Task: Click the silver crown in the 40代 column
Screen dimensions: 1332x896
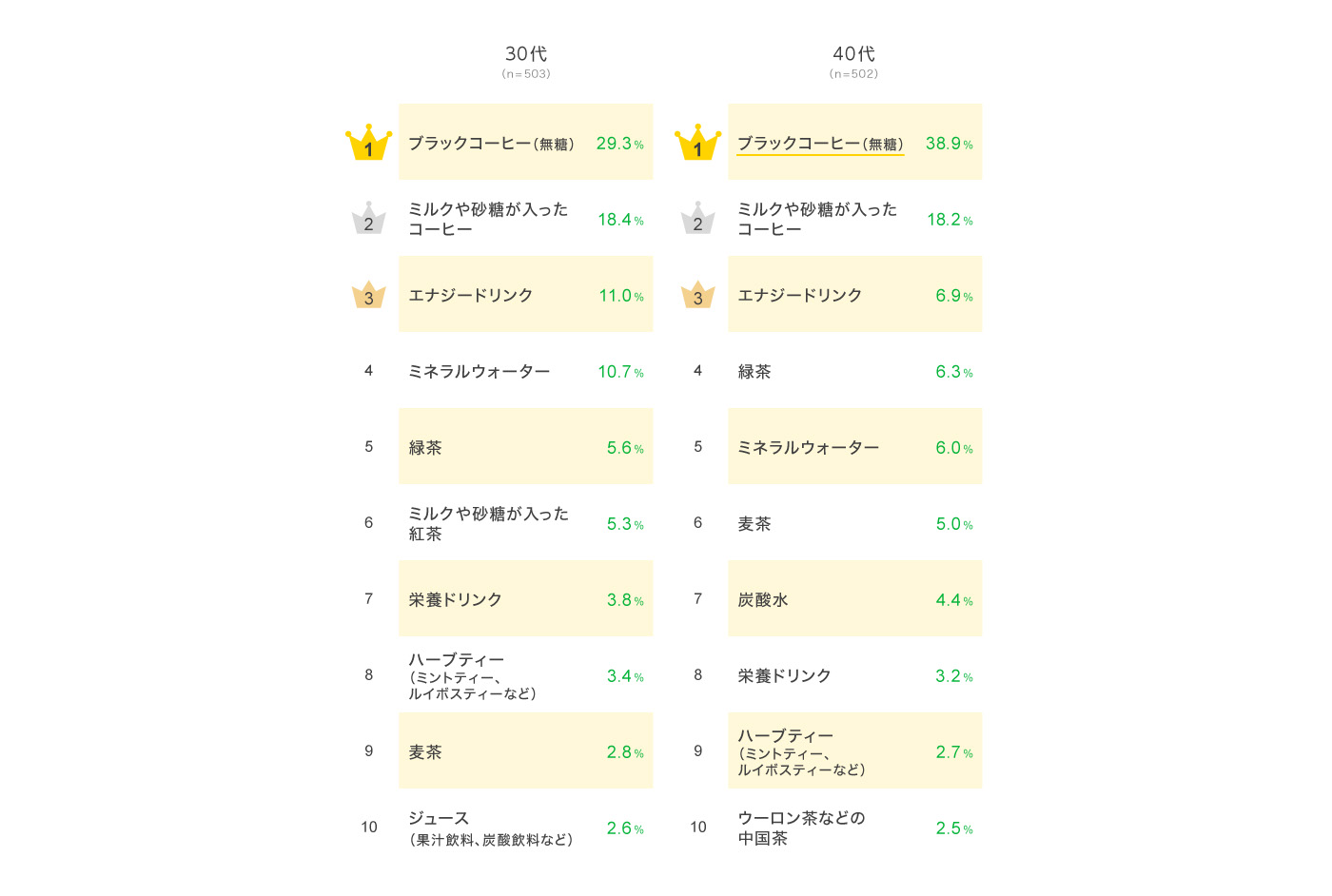Action: point(697,219)
